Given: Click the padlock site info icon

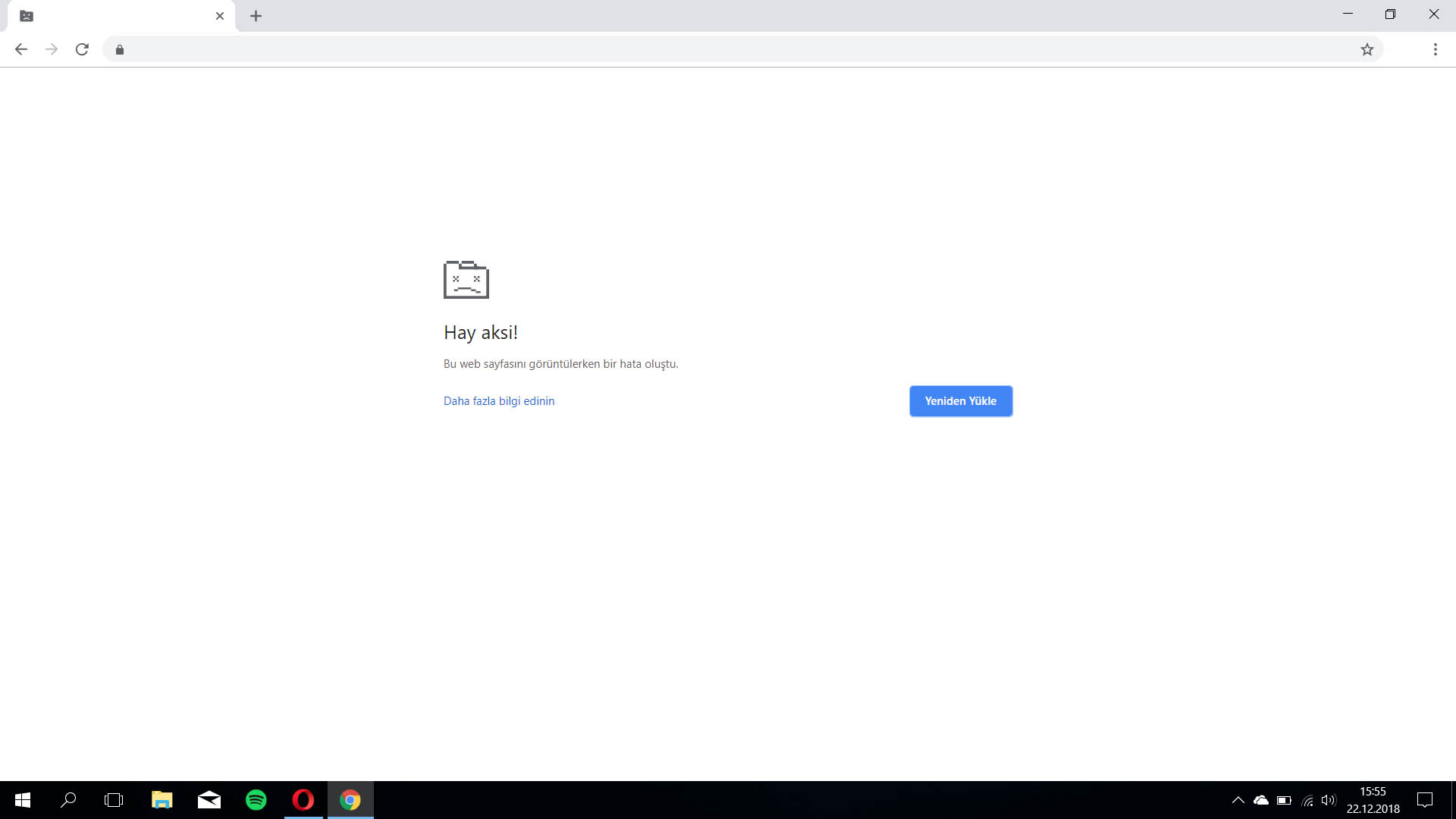Looking at the screenshot, I should click(120, 50).
